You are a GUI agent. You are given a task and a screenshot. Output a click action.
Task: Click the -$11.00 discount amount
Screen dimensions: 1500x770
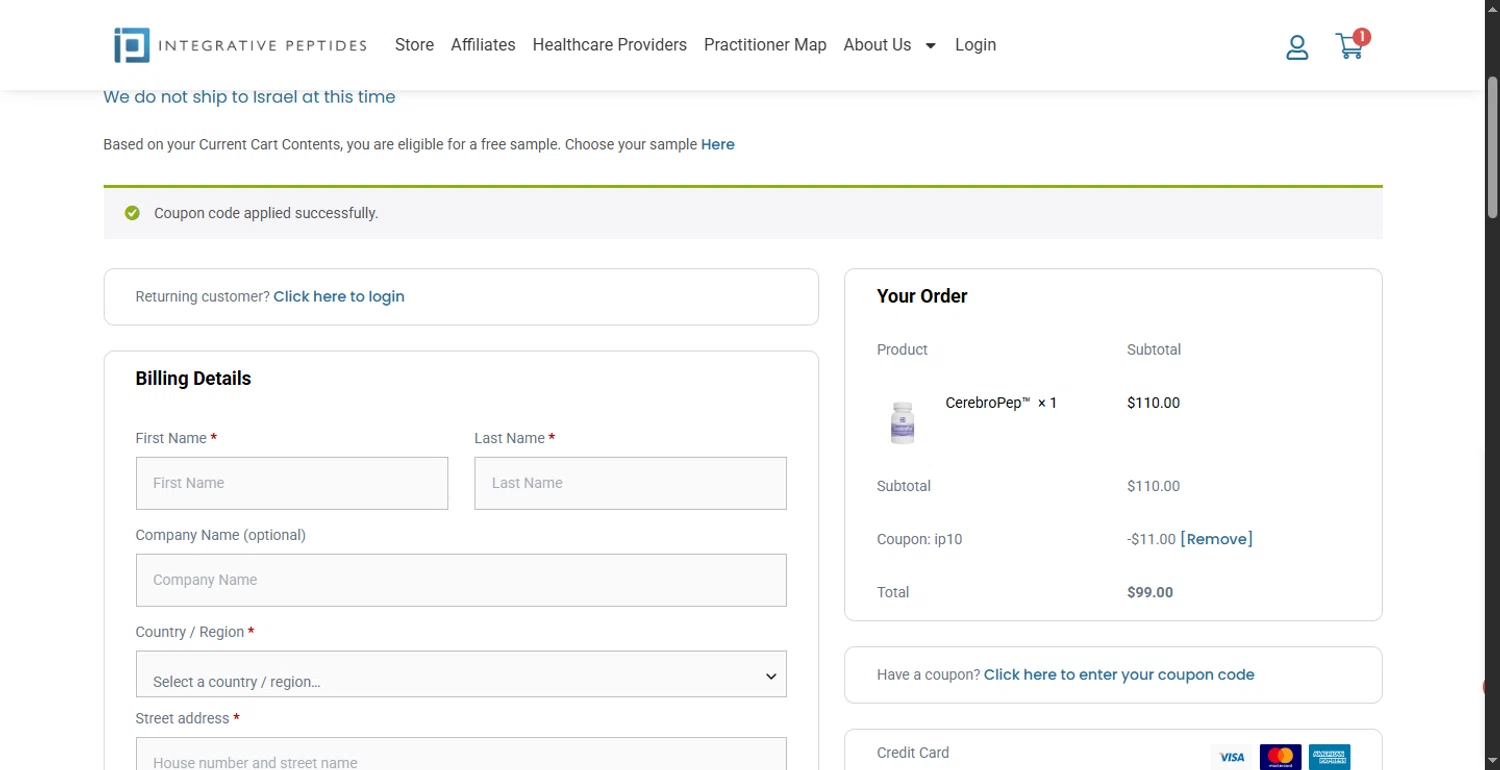tap(1151, 539)
